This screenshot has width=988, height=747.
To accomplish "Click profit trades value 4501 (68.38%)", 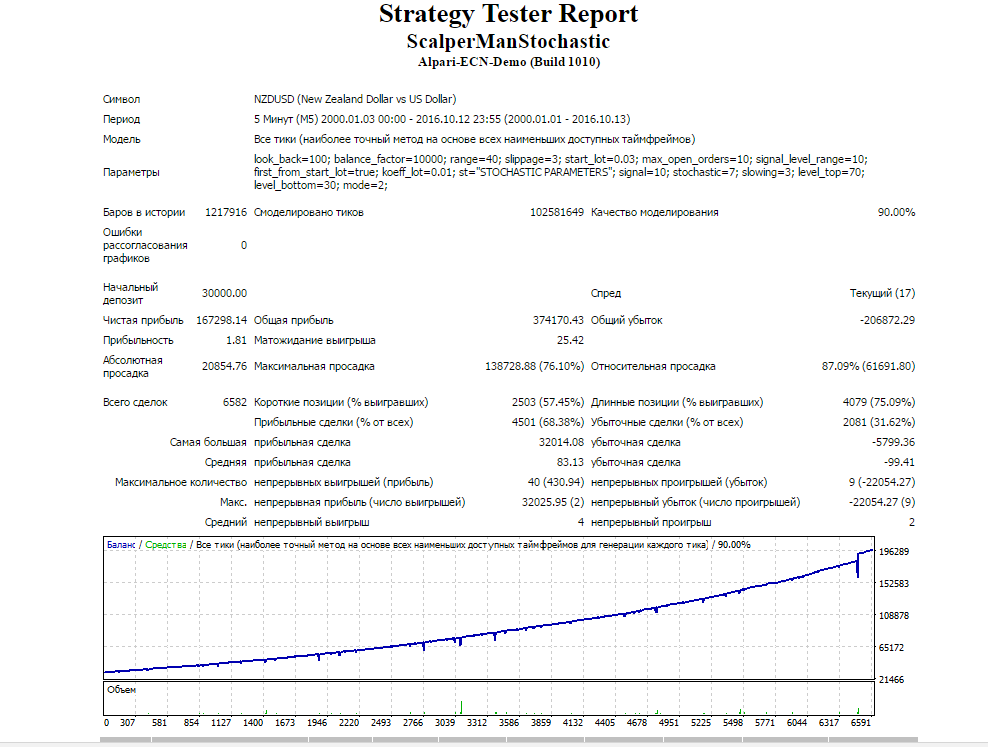I will click(x=548, y=422).
